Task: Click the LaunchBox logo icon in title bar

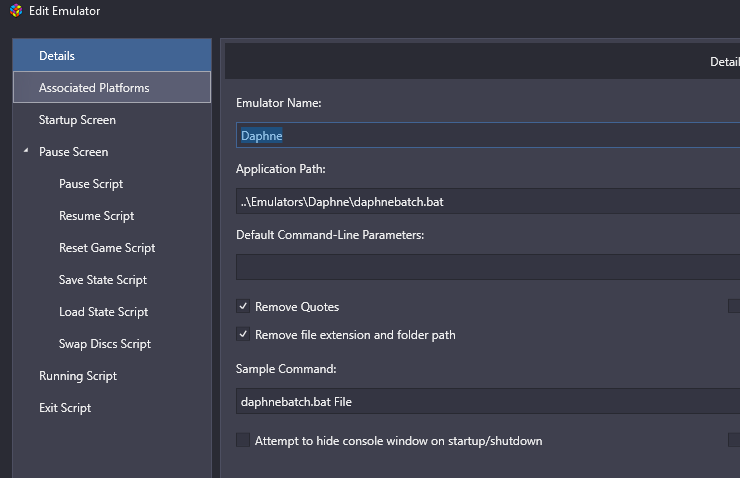Action: coord(16,10)
